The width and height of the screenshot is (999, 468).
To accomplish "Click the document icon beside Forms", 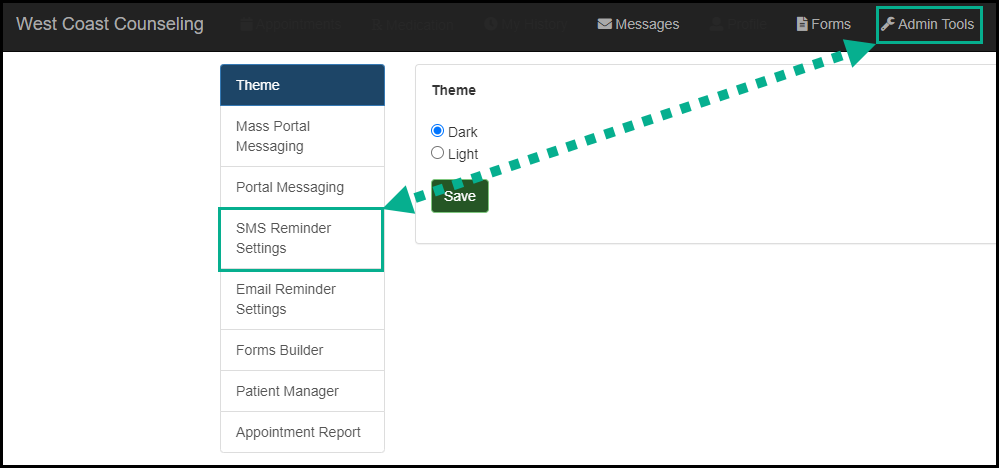I will point(802,24).
